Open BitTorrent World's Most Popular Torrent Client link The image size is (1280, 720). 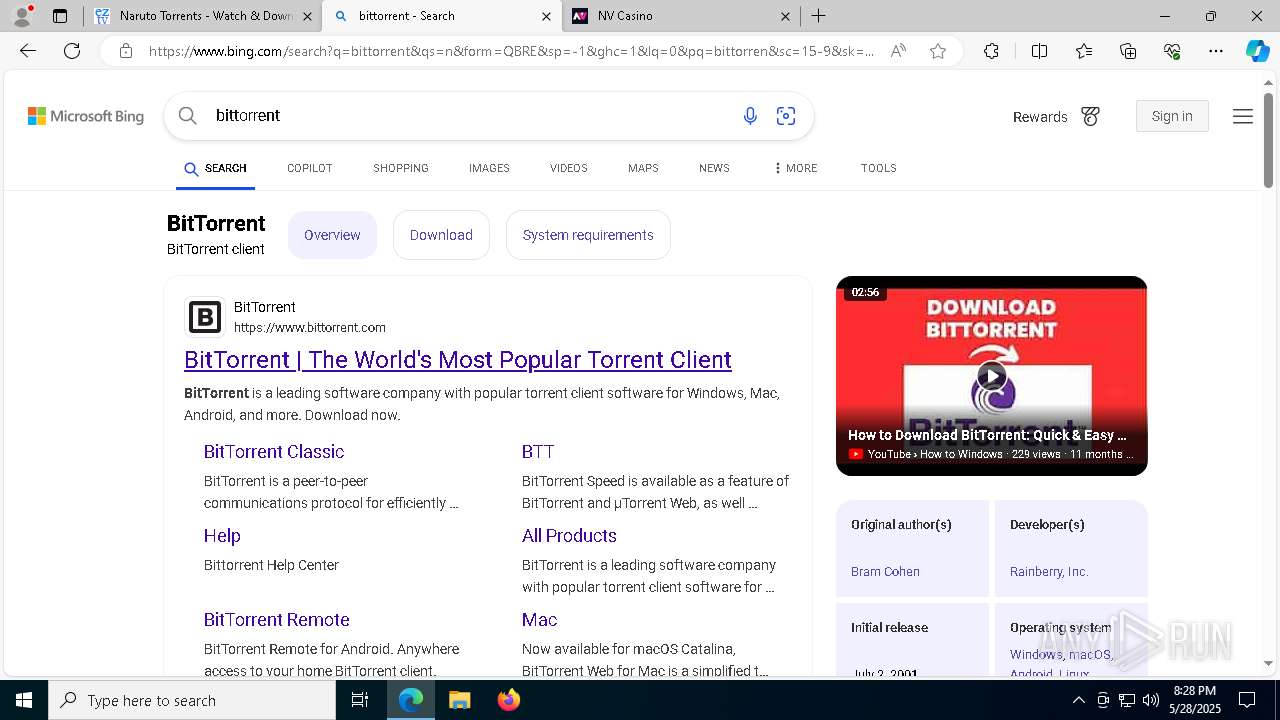pyautogui.click(x=458, y=360)
